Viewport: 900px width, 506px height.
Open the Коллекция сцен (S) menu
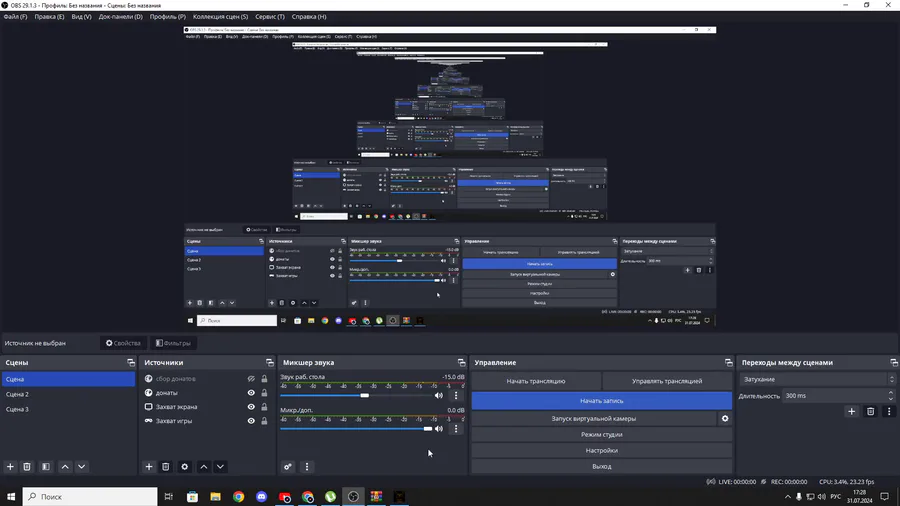click(x=220, y=17)
